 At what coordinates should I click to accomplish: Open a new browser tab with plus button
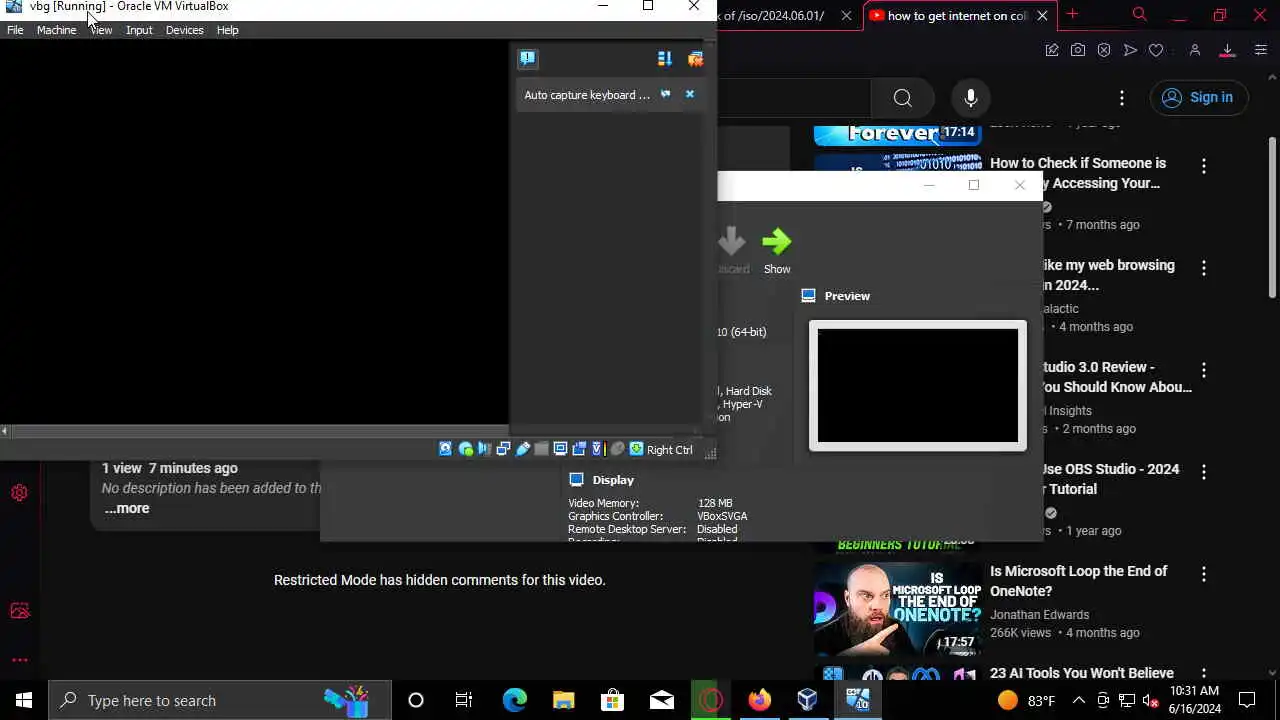(1072, 14)
